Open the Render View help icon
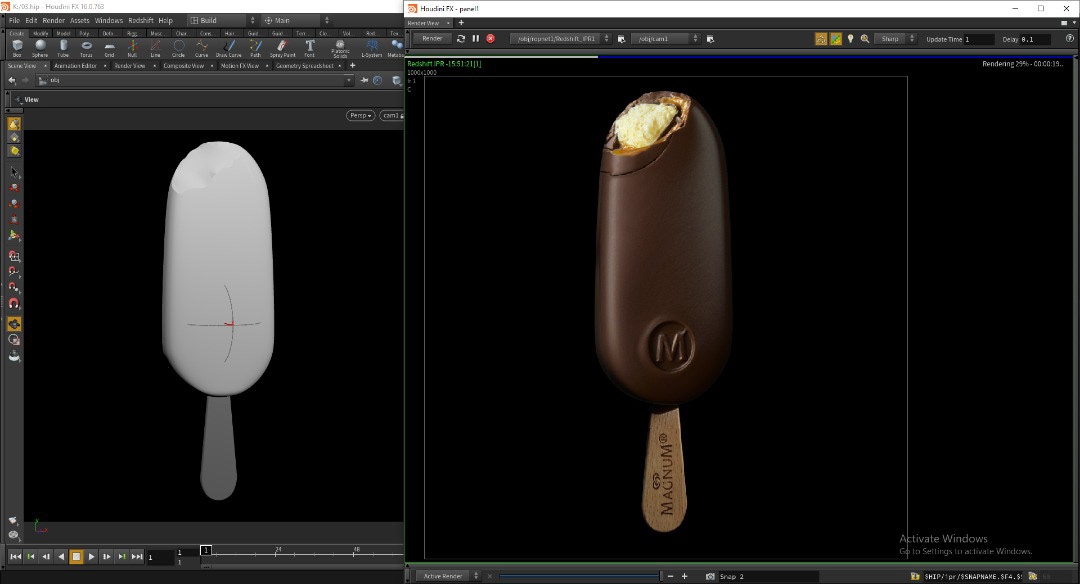This screenshot has height=584, width=1080. click(1070, 39)
